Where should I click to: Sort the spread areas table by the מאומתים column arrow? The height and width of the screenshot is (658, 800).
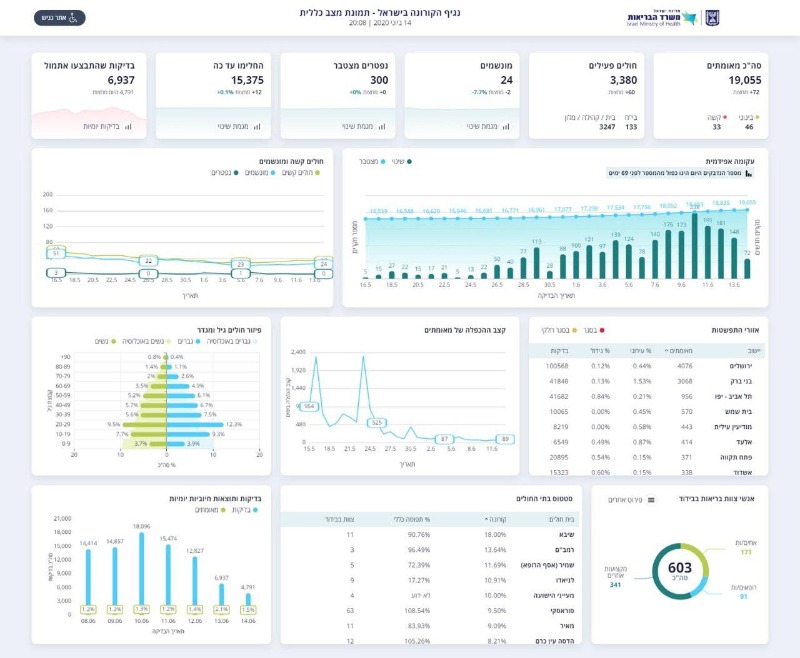pyautogui.click(x=666, y=351)
